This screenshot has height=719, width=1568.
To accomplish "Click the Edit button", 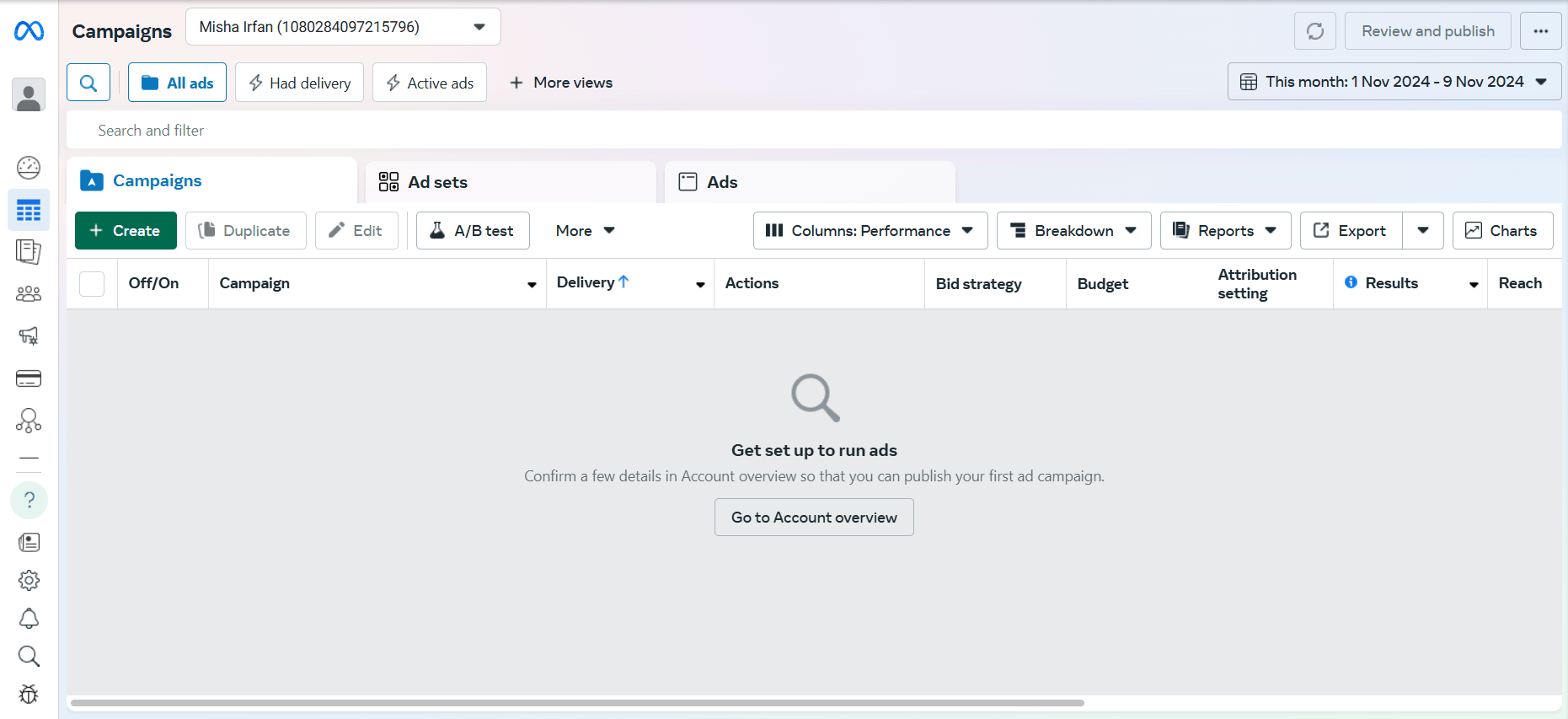I will point(356,230).
